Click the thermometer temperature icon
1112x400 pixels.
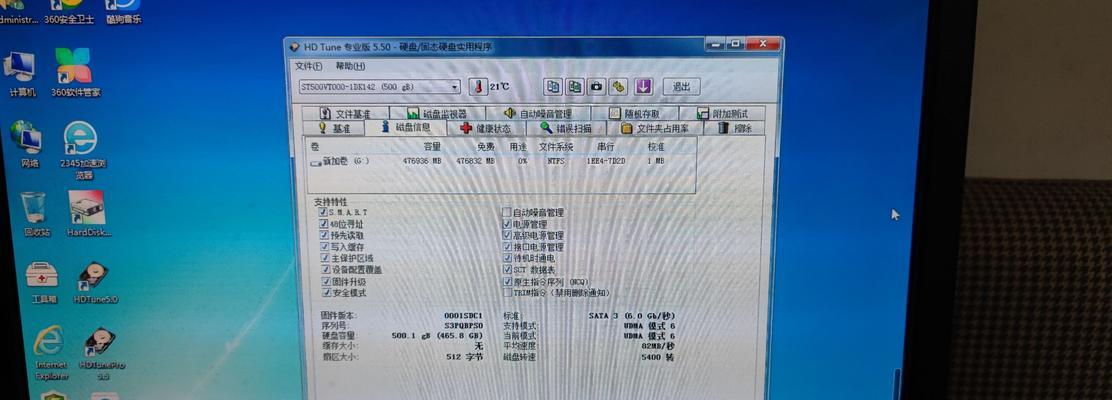[x=479, y=87]
